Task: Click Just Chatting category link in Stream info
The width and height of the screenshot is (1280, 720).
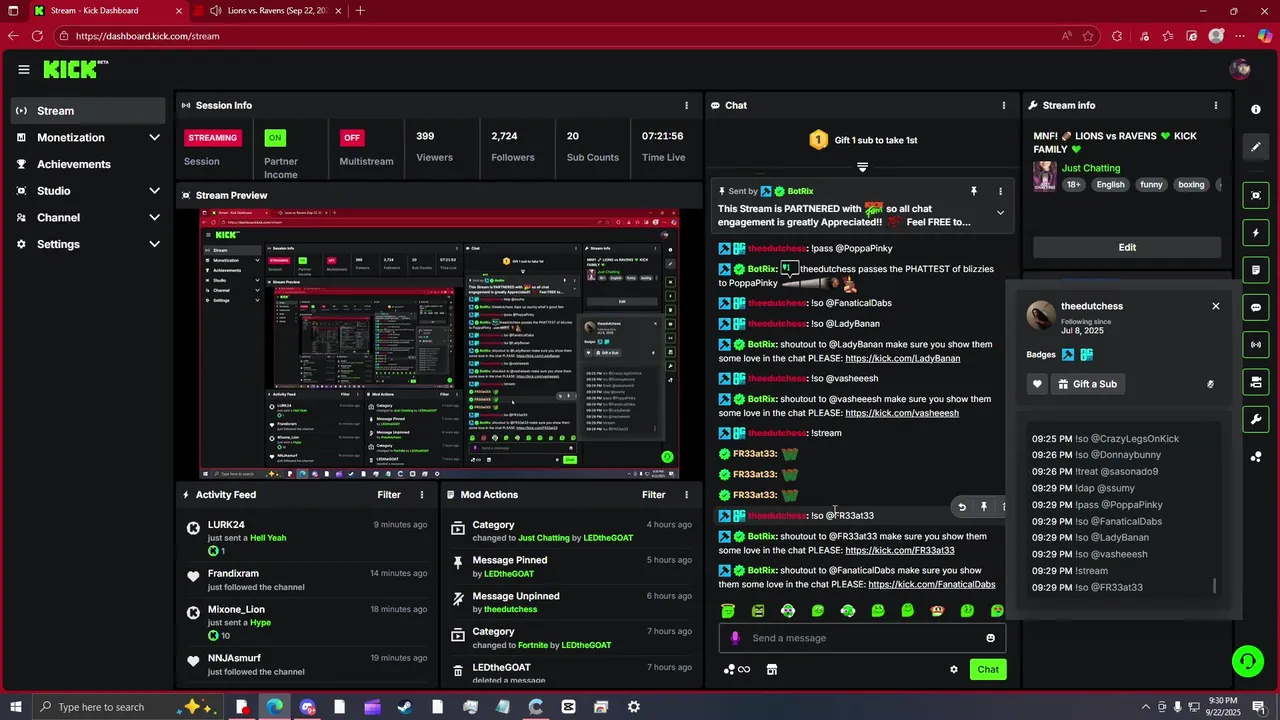Action: (x=1091, y=168)
